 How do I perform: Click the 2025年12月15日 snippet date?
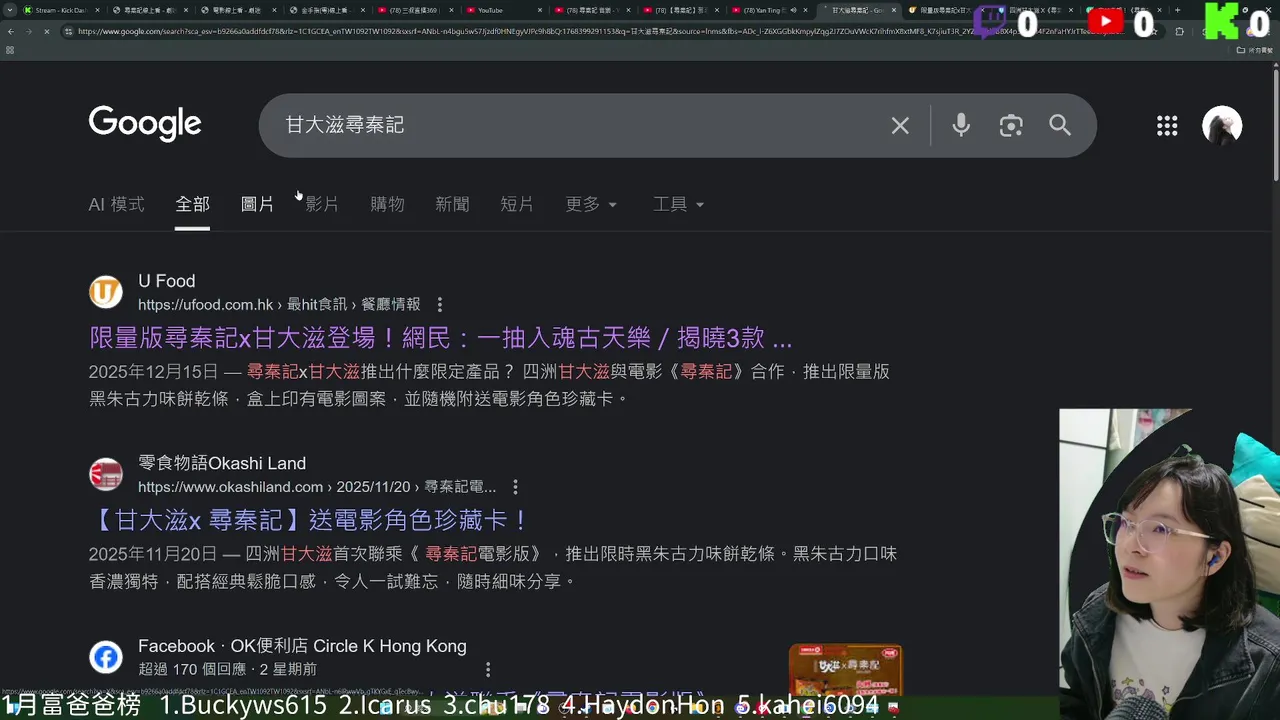153,372
